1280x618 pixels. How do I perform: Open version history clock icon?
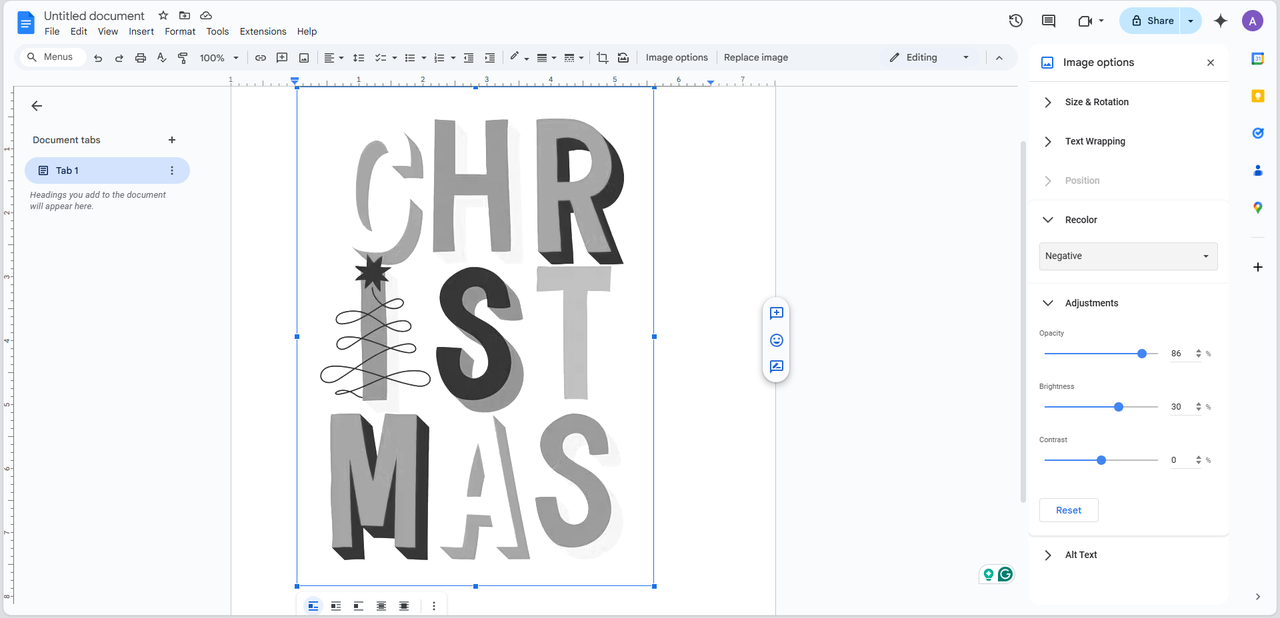pos(1016,20)
